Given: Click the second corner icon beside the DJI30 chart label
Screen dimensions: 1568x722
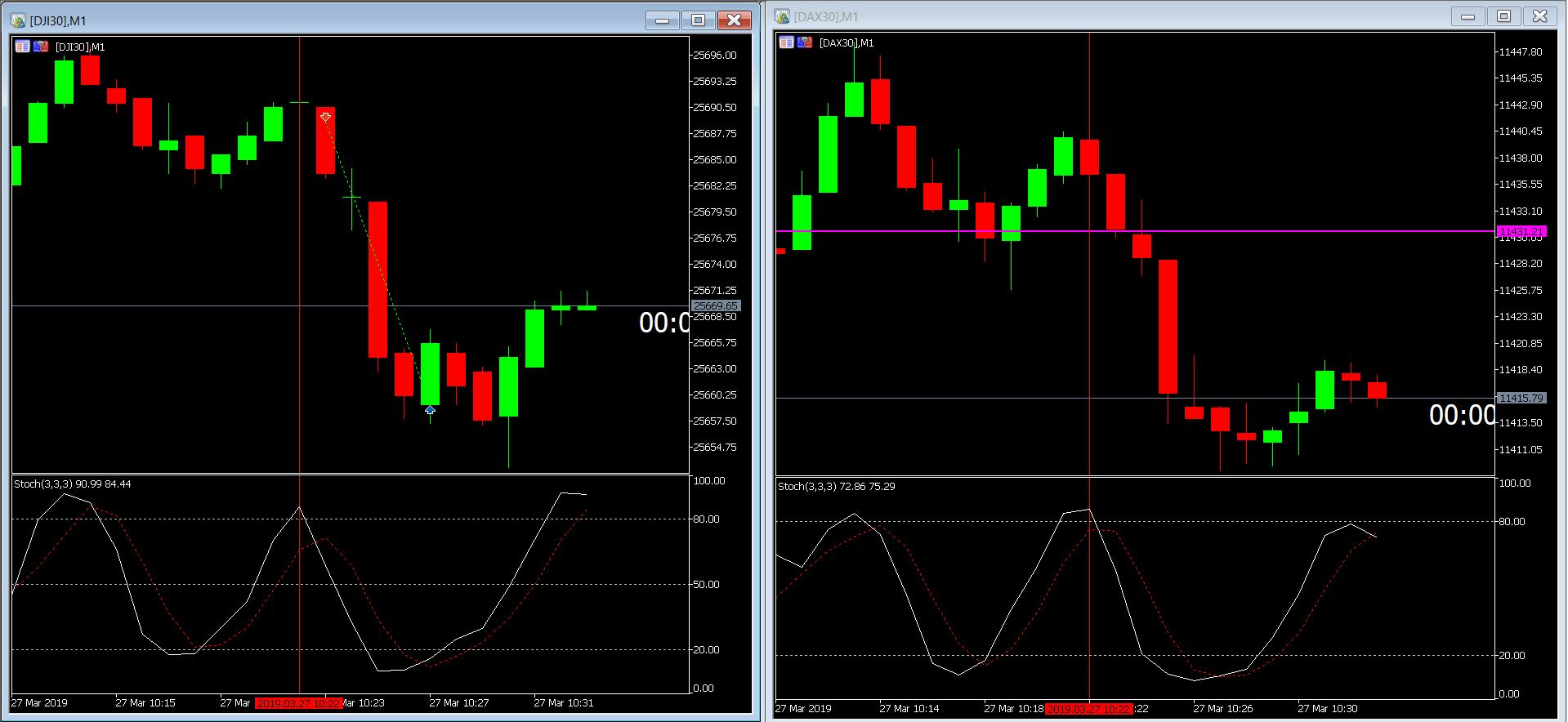Looking at the screenshot, I should pos(40,47).
